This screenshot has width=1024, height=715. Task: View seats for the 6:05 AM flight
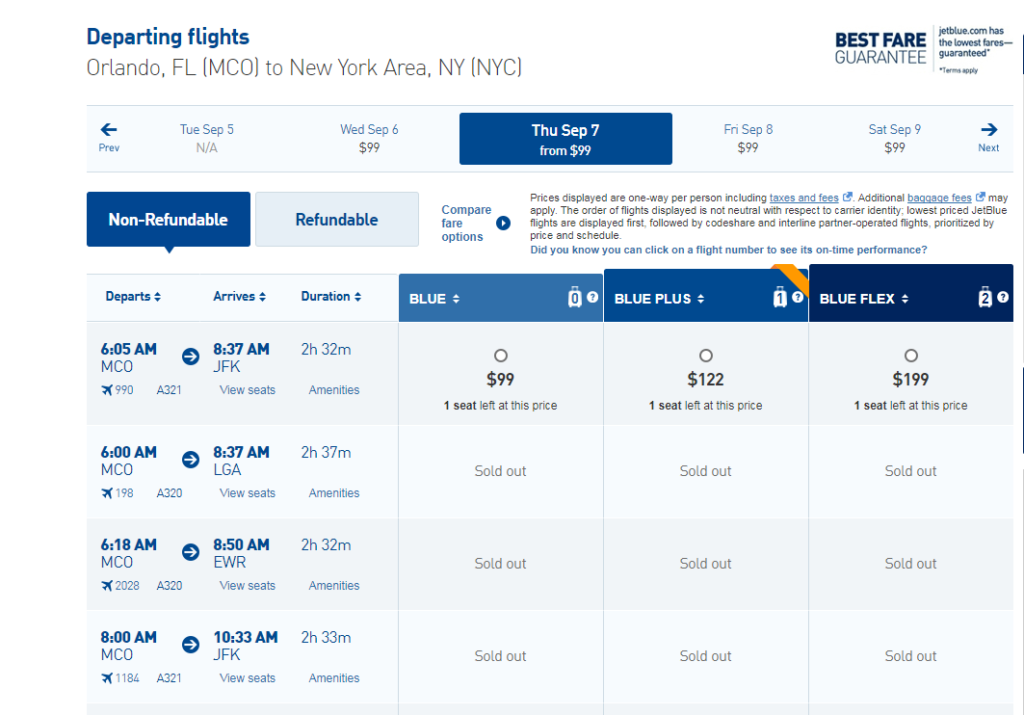[x=247, y=390]
